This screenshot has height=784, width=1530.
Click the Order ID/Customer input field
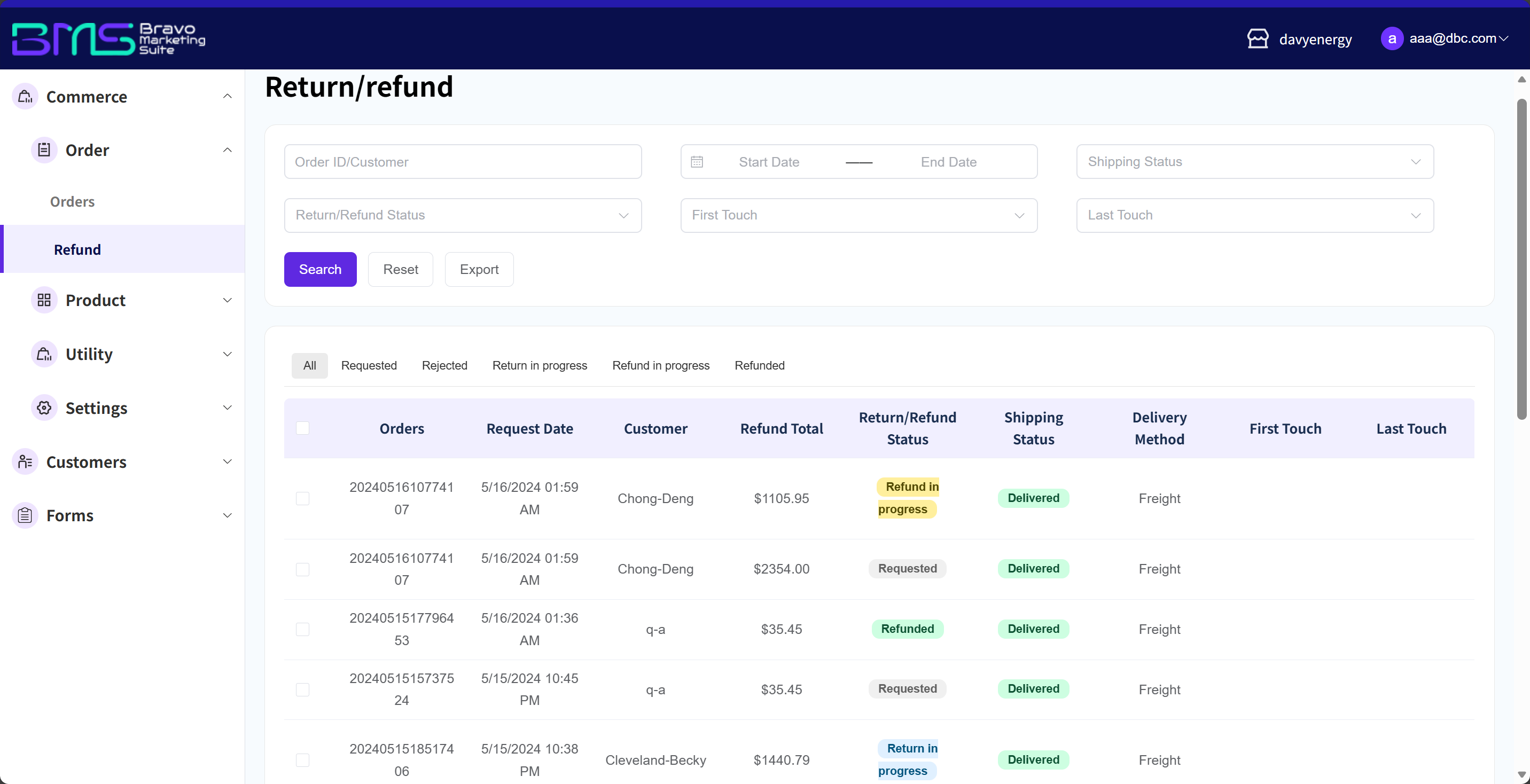click(462, 161)
